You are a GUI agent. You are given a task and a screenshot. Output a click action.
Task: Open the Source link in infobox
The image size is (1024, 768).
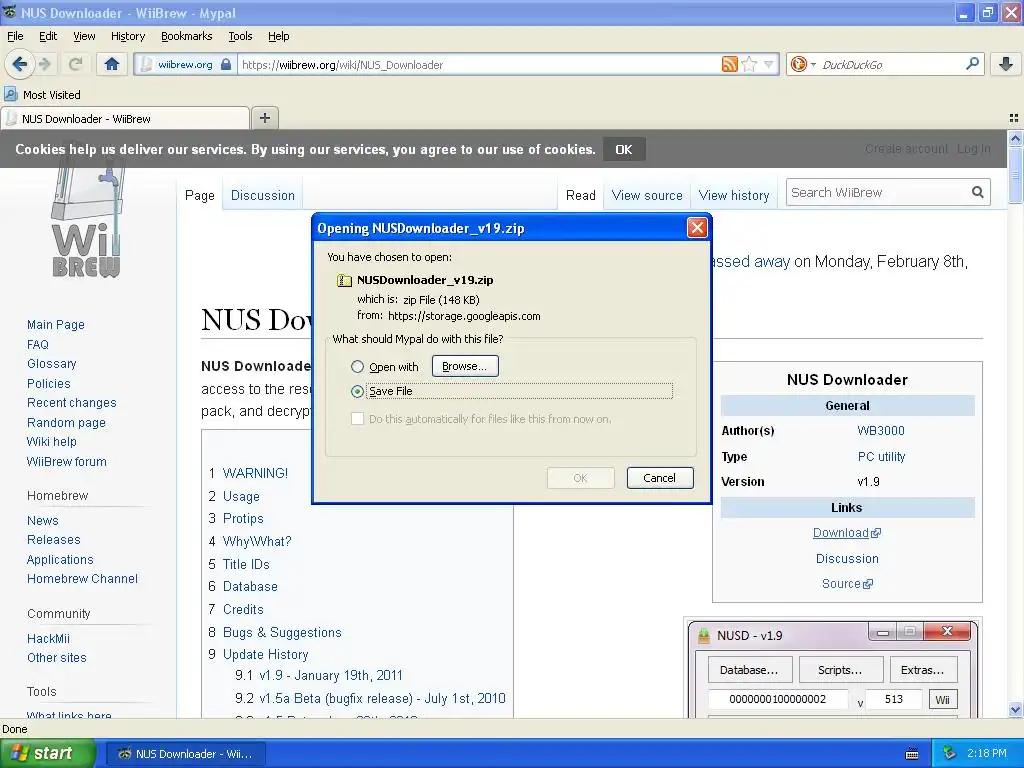coord(846,584)
